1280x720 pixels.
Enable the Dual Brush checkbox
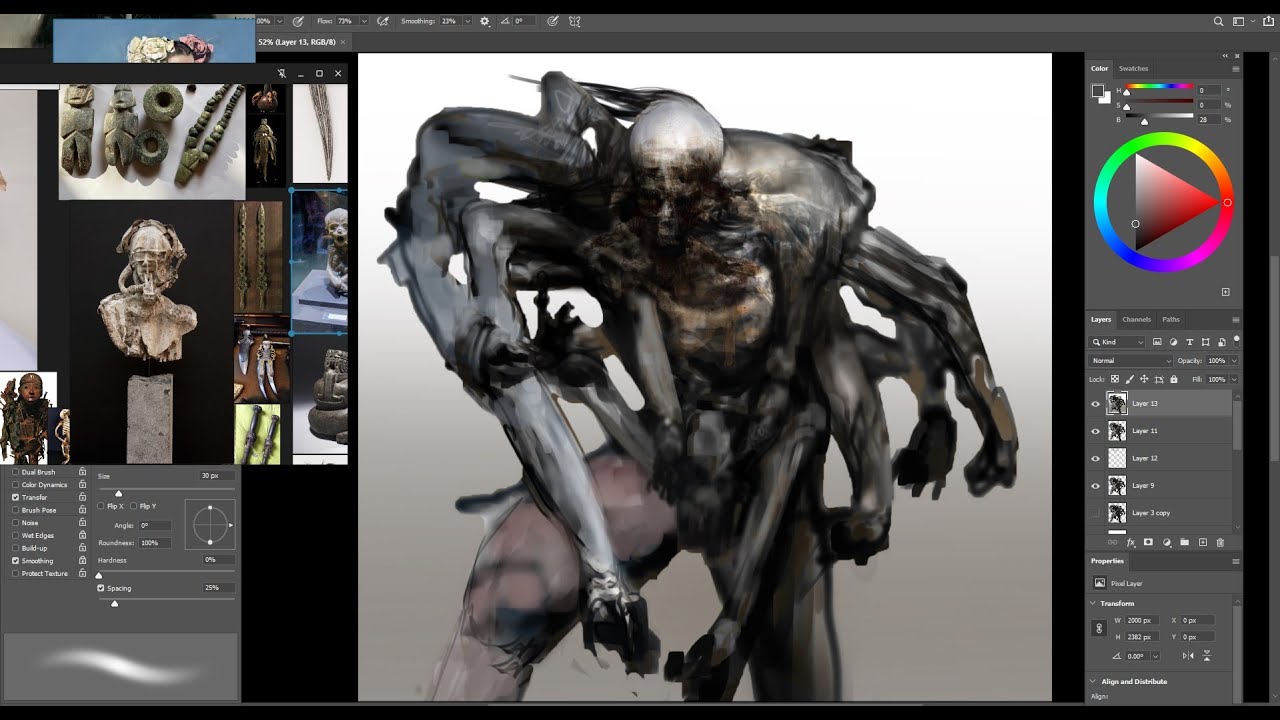(15, 472)
